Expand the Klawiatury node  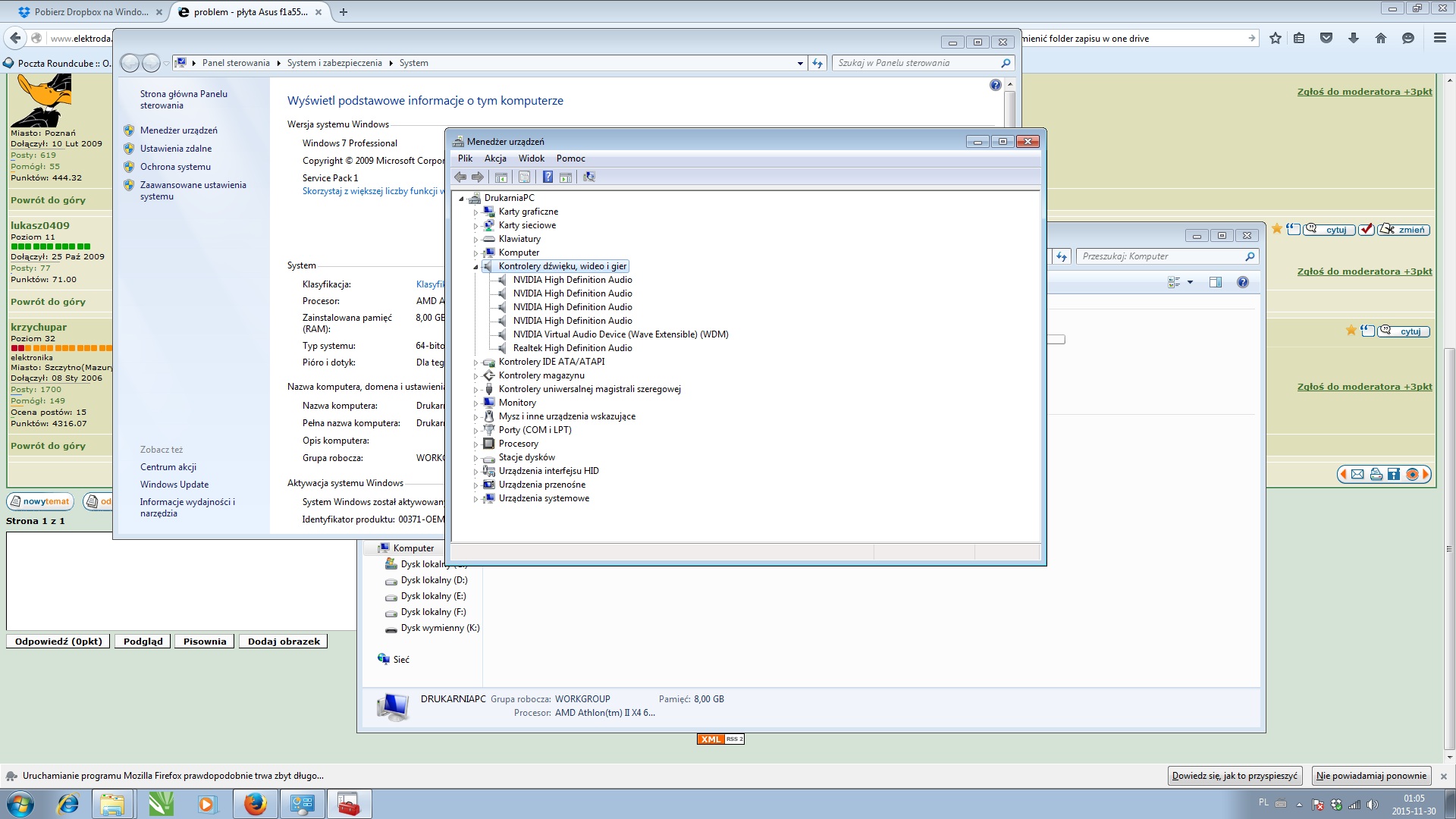click(475, 240)
